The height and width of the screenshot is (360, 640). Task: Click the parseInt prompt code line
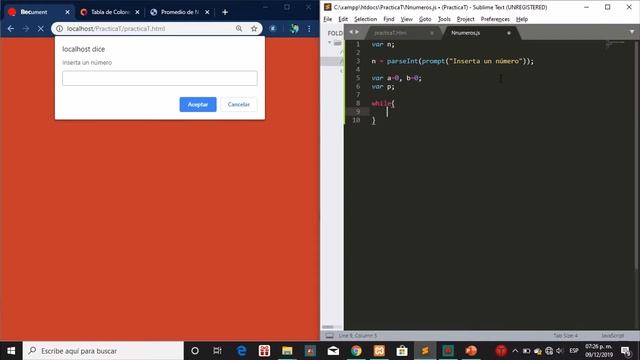[x=452, y=61]
